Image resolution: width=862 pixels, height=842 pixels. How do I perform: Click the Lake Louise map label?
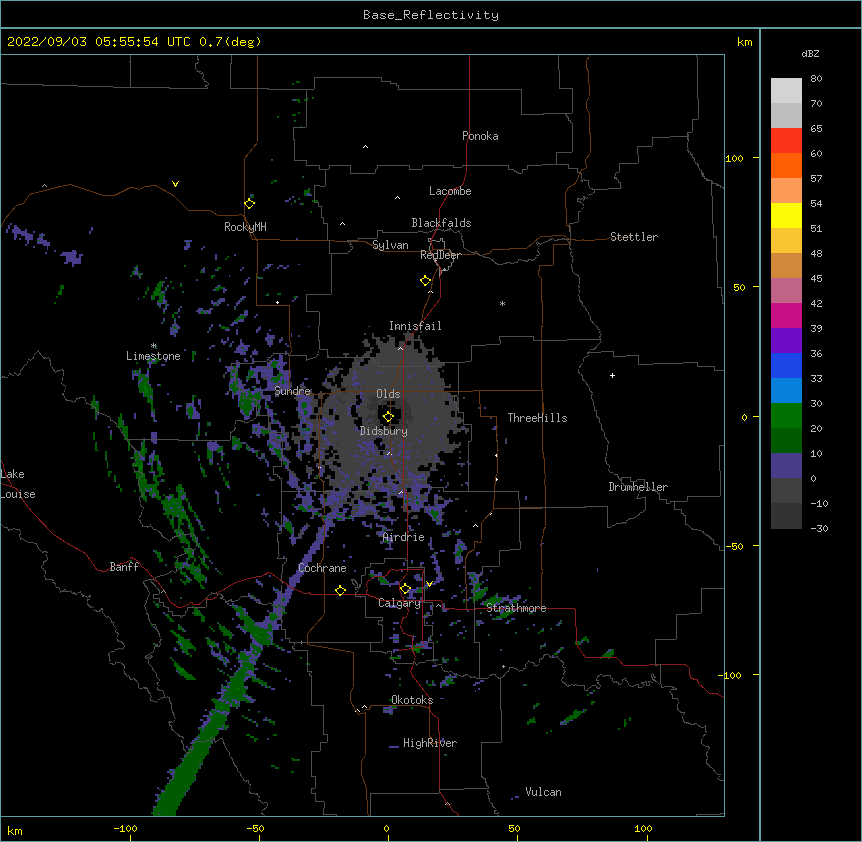(18, 484)
